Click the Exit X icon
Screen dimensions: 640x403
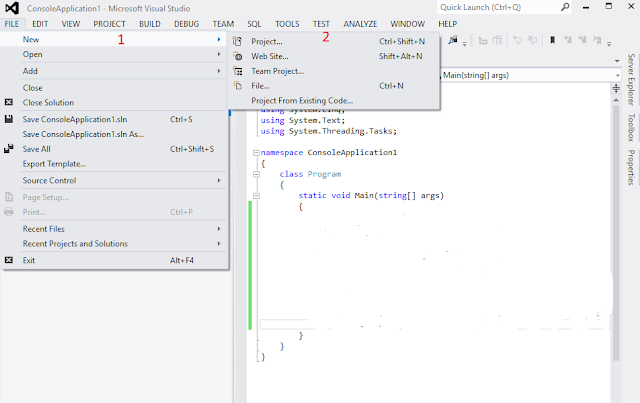pos(9,260)
